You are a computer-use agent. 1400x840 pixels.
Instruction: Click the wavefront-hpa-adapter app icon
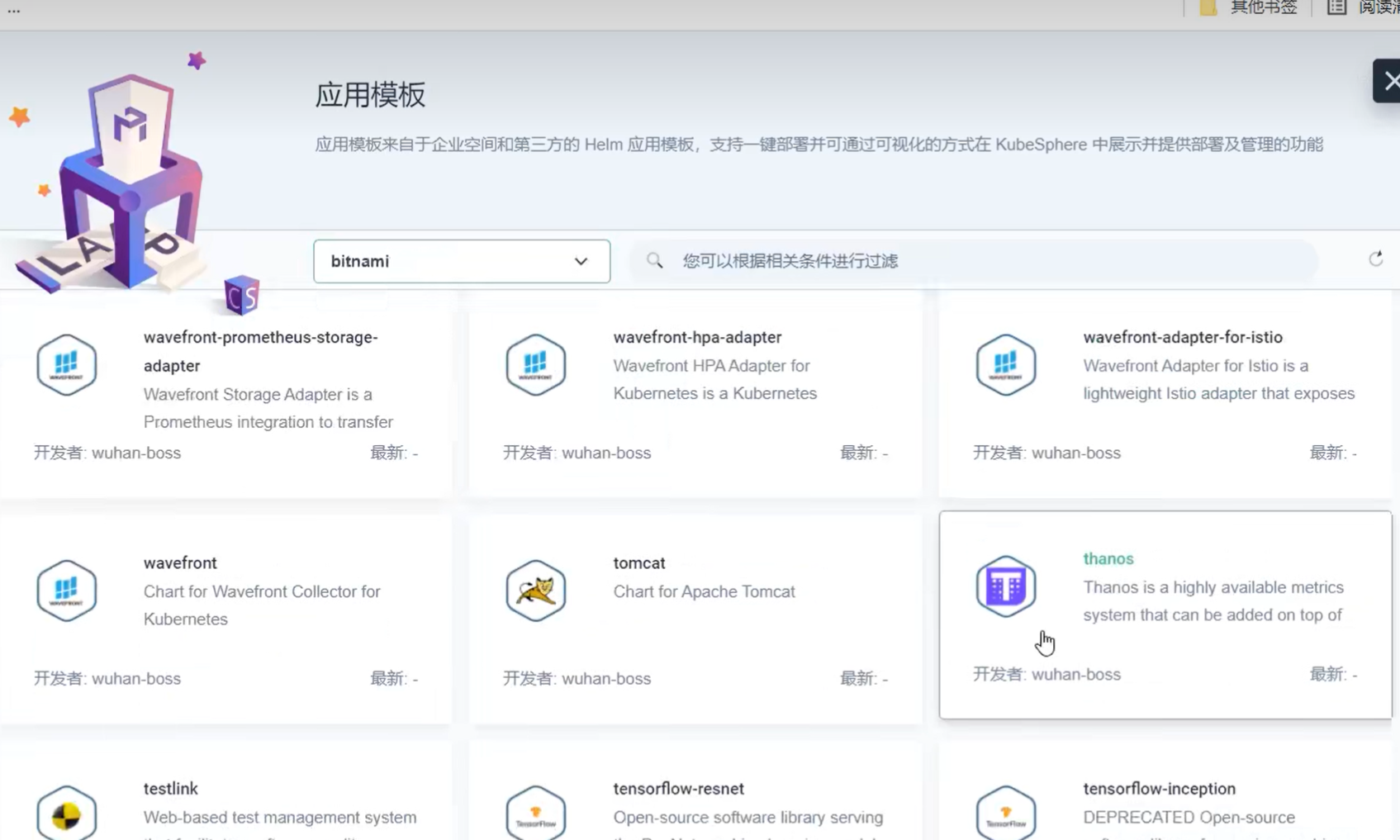pos(536,364)
